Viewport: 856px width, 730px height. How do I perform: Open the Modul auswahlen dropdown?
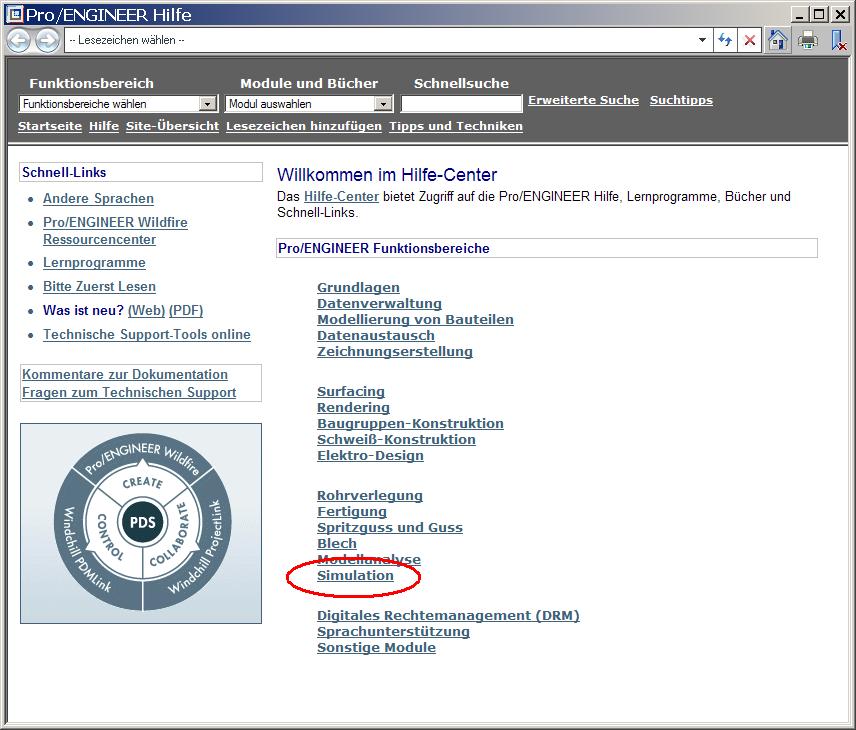pyautogui.click(x=309, y=104)
